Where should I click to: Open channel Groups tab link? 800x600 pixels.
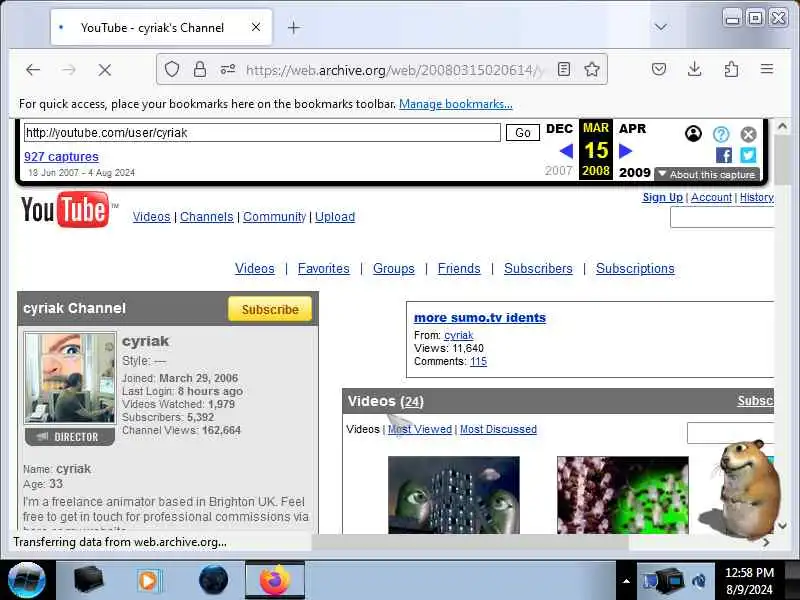(393, 268)
